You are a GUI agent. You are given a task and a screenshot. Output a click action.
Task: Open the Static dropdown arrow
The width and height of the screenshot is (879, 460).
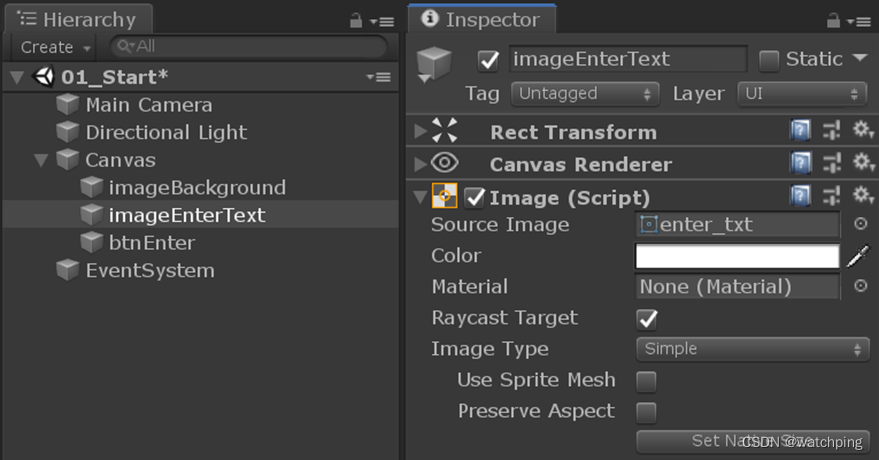point(859,58)
